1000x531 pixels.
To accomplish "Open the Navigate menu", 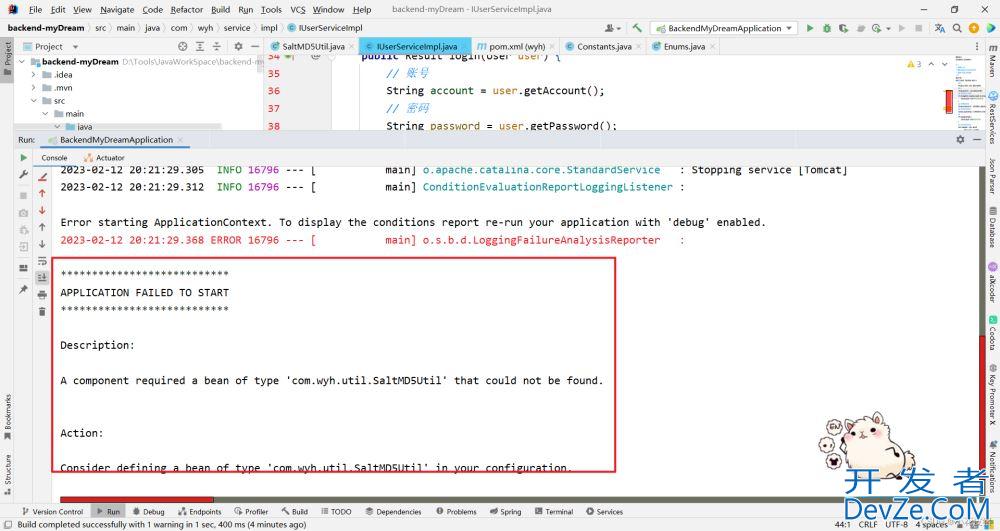I will 117,10.
